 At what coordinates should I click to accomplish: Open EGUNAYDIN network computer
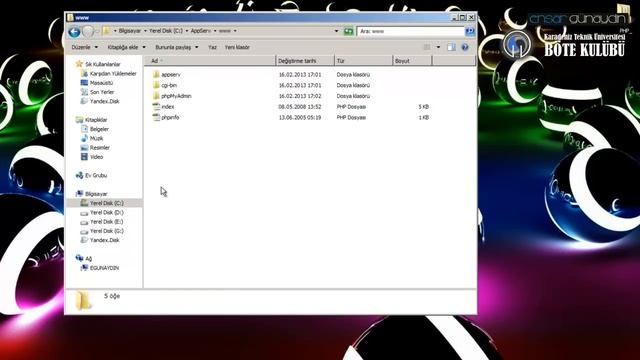point(104,268)
